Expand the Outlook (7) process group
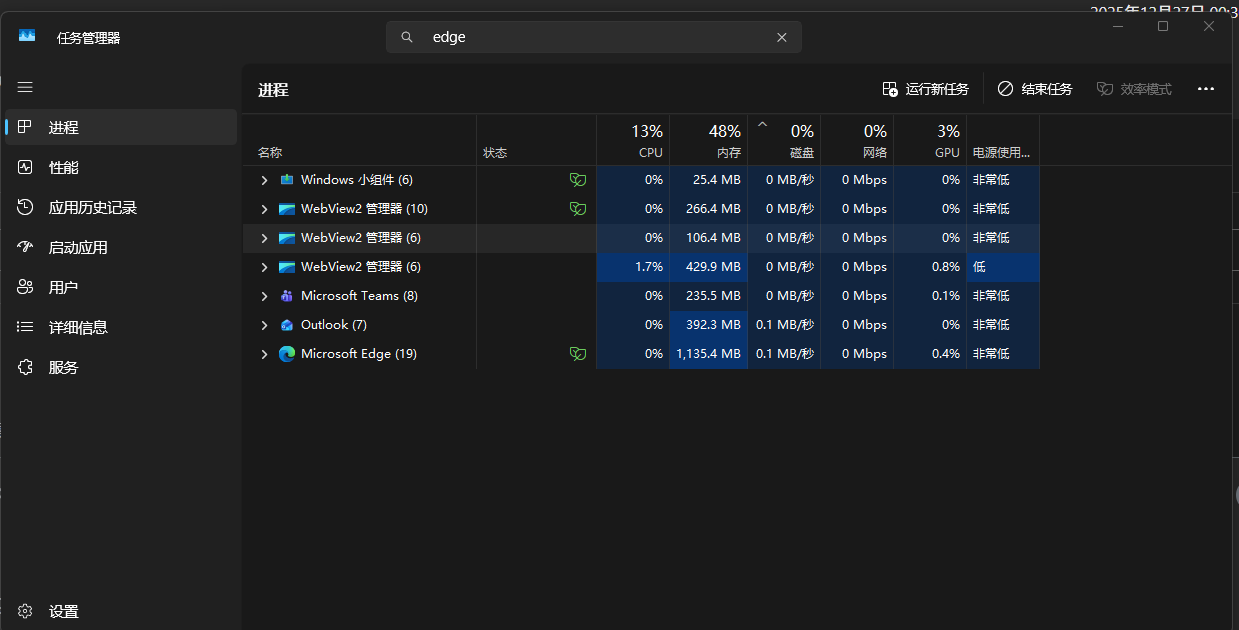 point(264,325)
